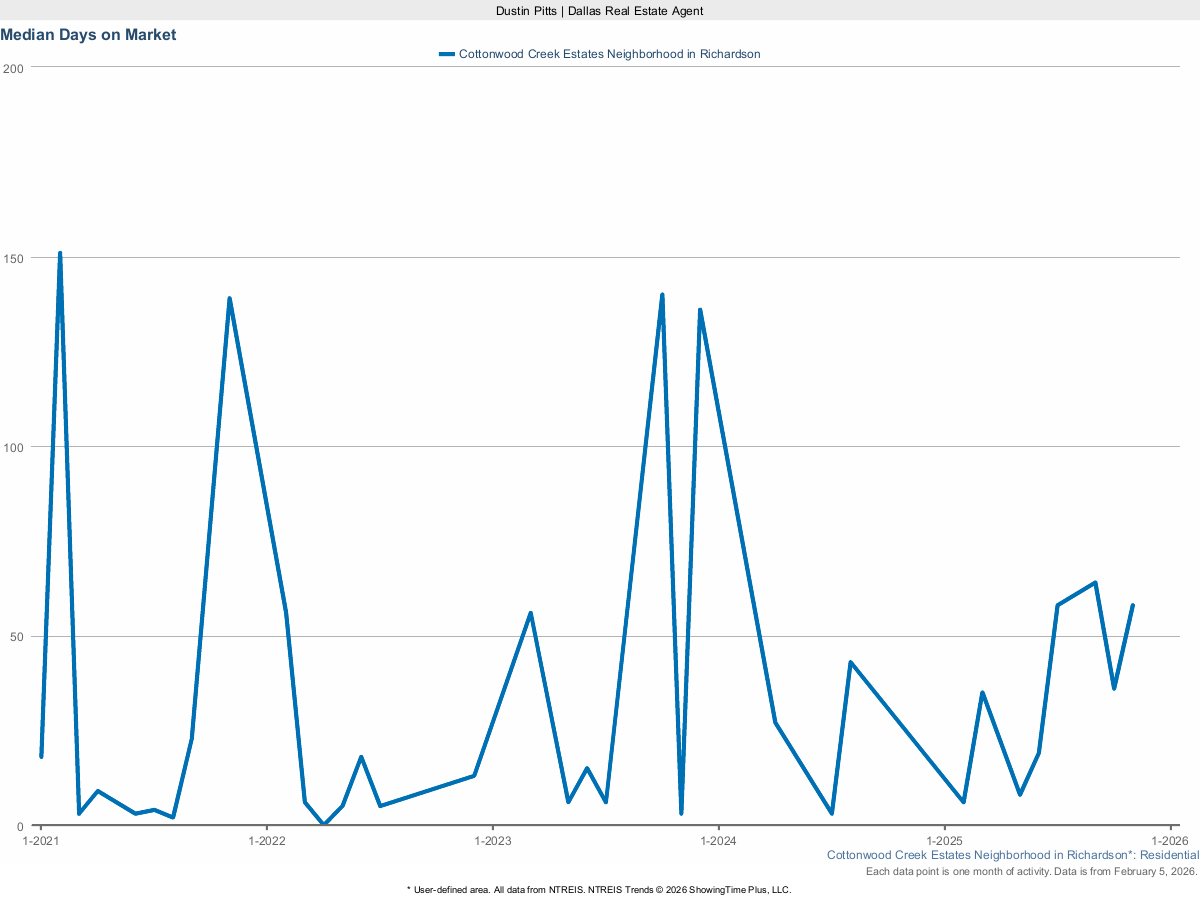Select the 1-2021 x-axis tick label
Viewport: 1200px width, 900px height.
tap(40, 841)
